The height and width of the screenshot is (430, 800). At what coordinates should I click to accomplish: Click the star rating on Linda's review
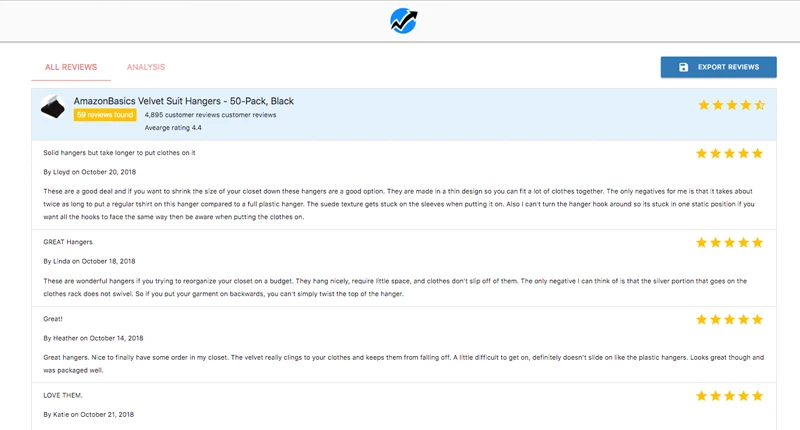(x=730, y=242)
